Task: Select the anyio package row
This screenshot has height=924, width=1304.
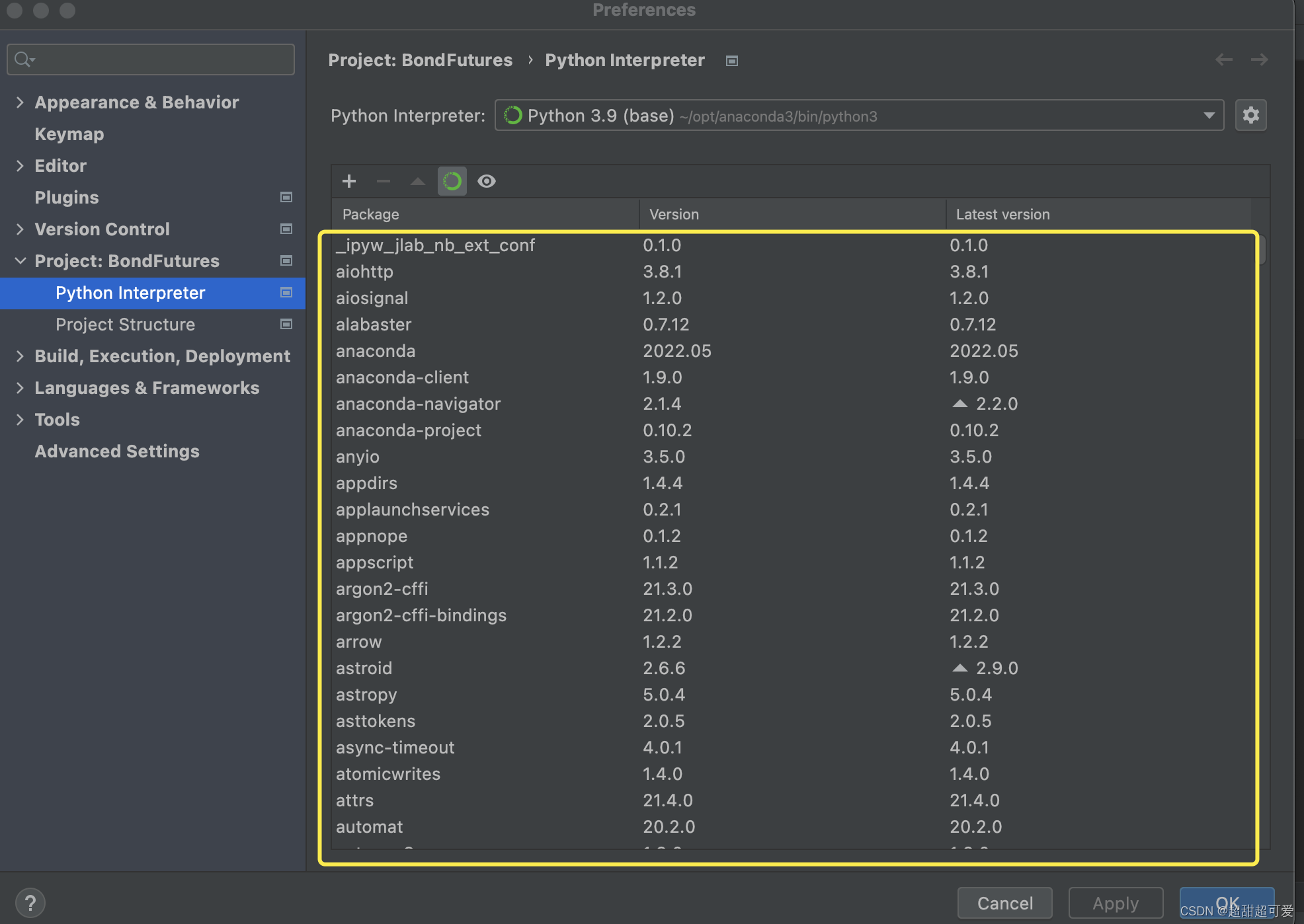Action: point(791,457)
